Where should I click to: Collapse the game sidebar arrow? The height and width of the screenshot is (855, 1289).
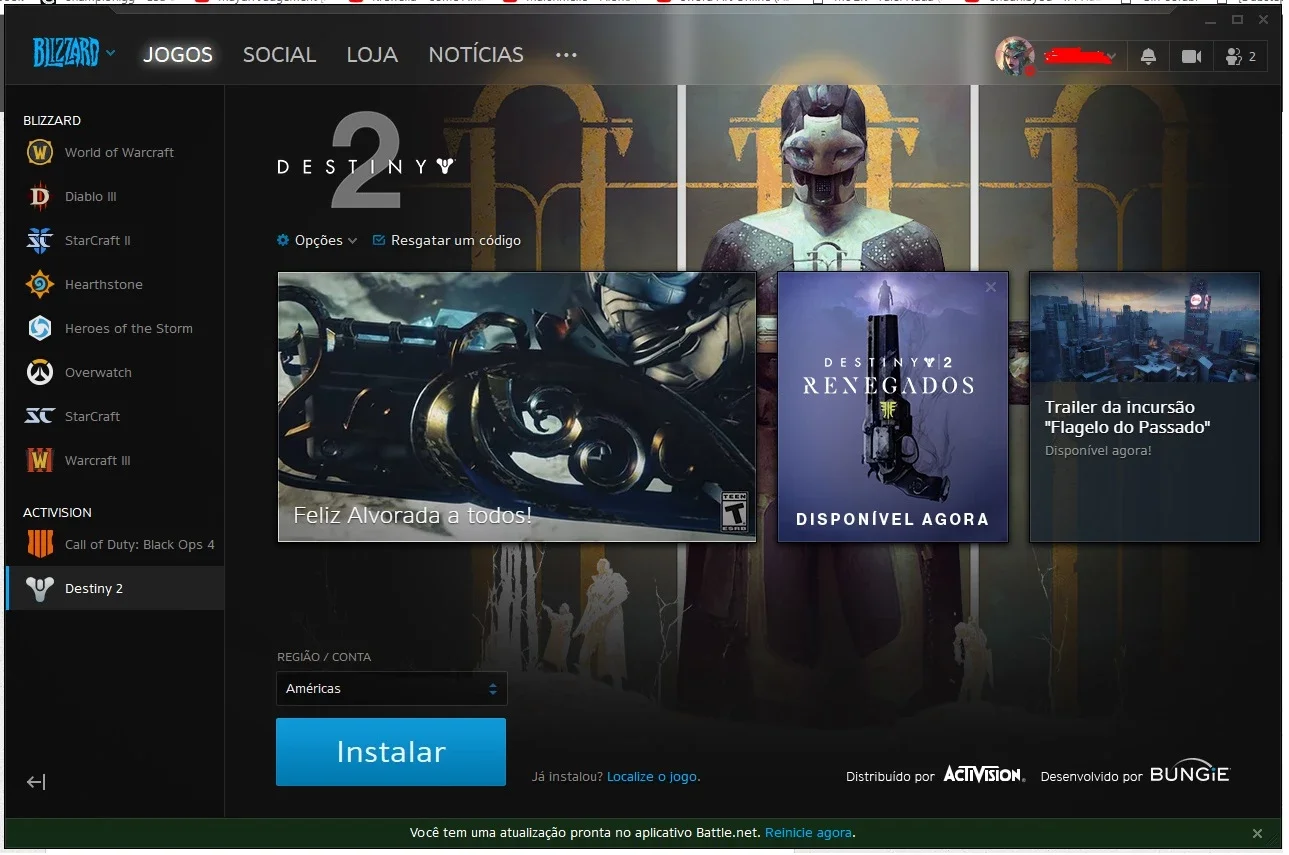(36, 782)
